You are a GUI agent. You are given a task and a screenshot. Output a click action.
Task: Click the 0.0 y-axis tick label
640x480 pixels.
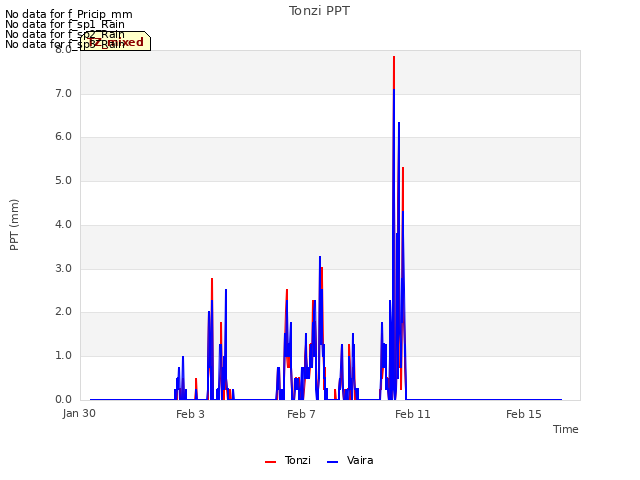click(x=63, y=399)
